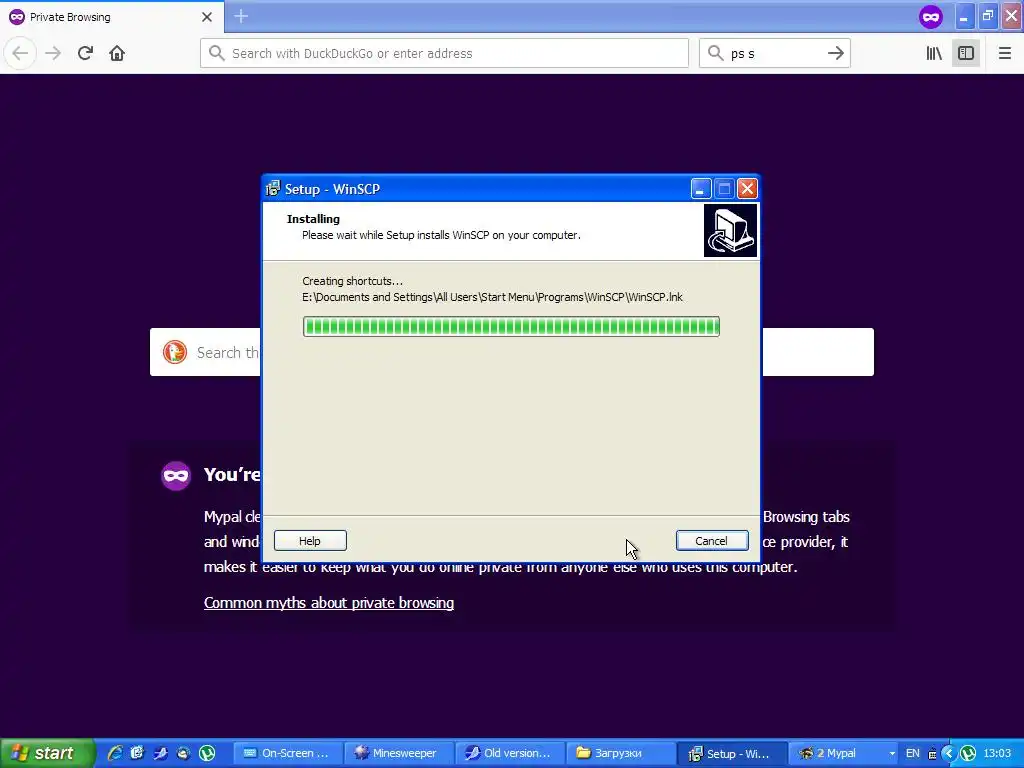Click the search go arrow next to 'ps s'
The width and height of the screenshot is (1024, 768).
[x=836, y=54]
